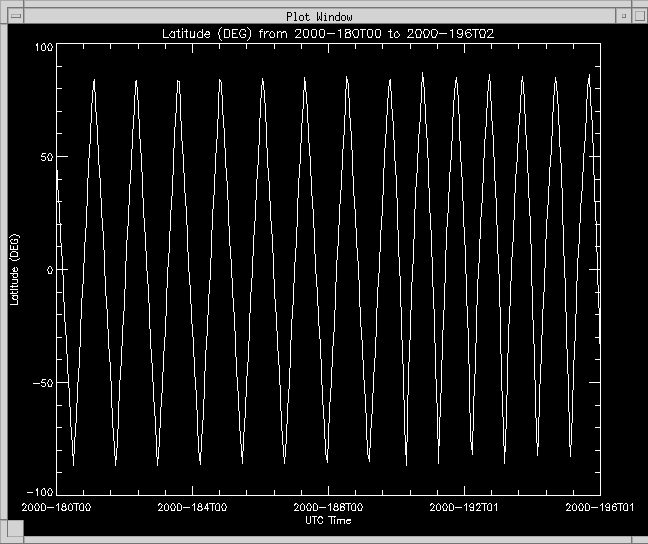
Task: Click the 100 y-axis tick label
Action: (42, 47)
